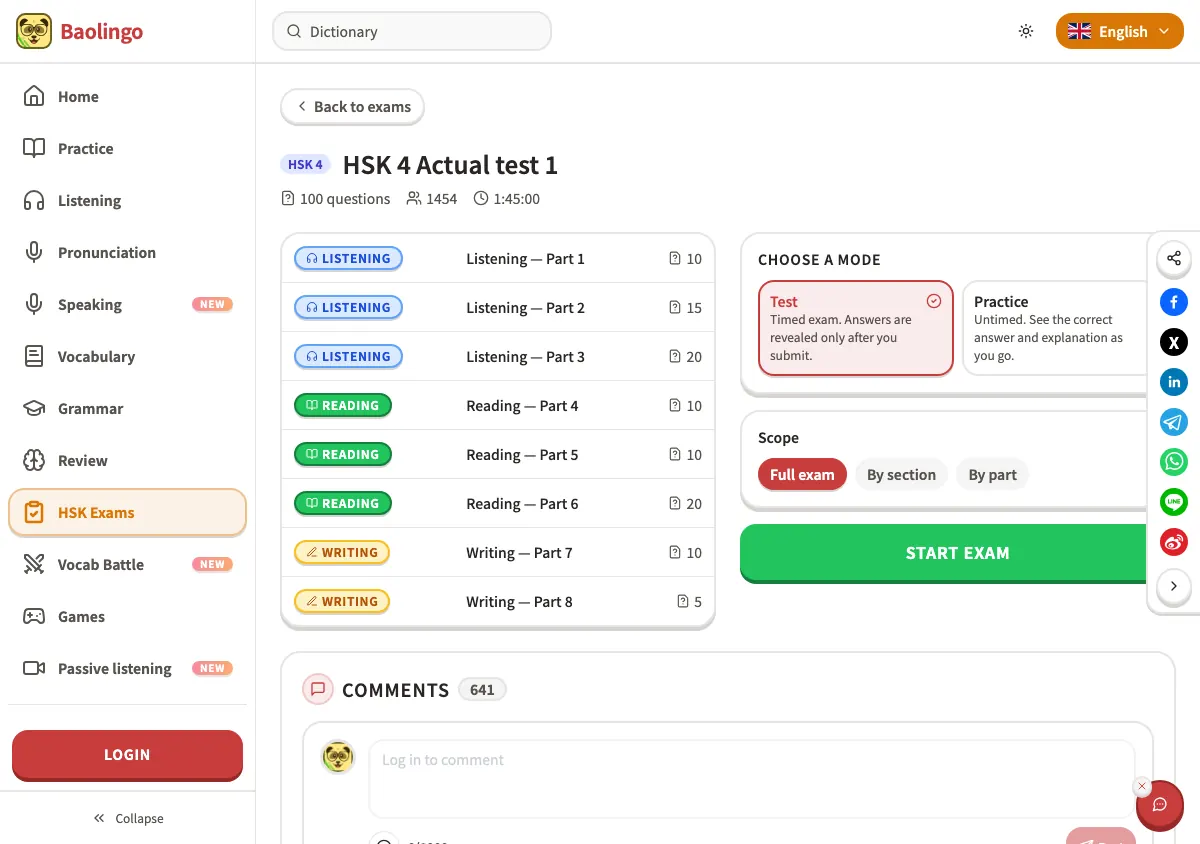Click the Baolingo panda logo
1200x844 pixels.
coord(34,31)
